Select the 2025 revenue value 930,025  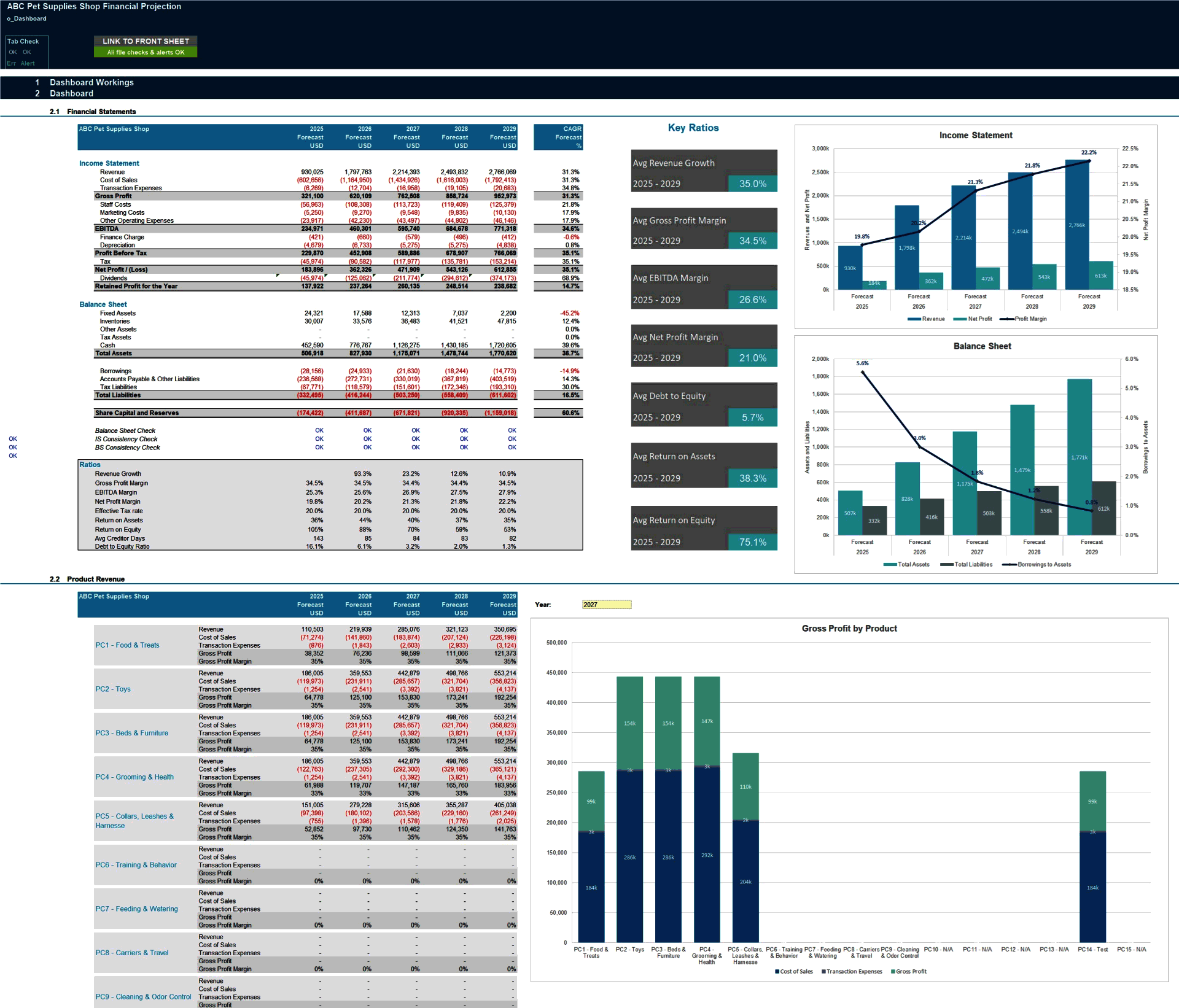point(312,172)
